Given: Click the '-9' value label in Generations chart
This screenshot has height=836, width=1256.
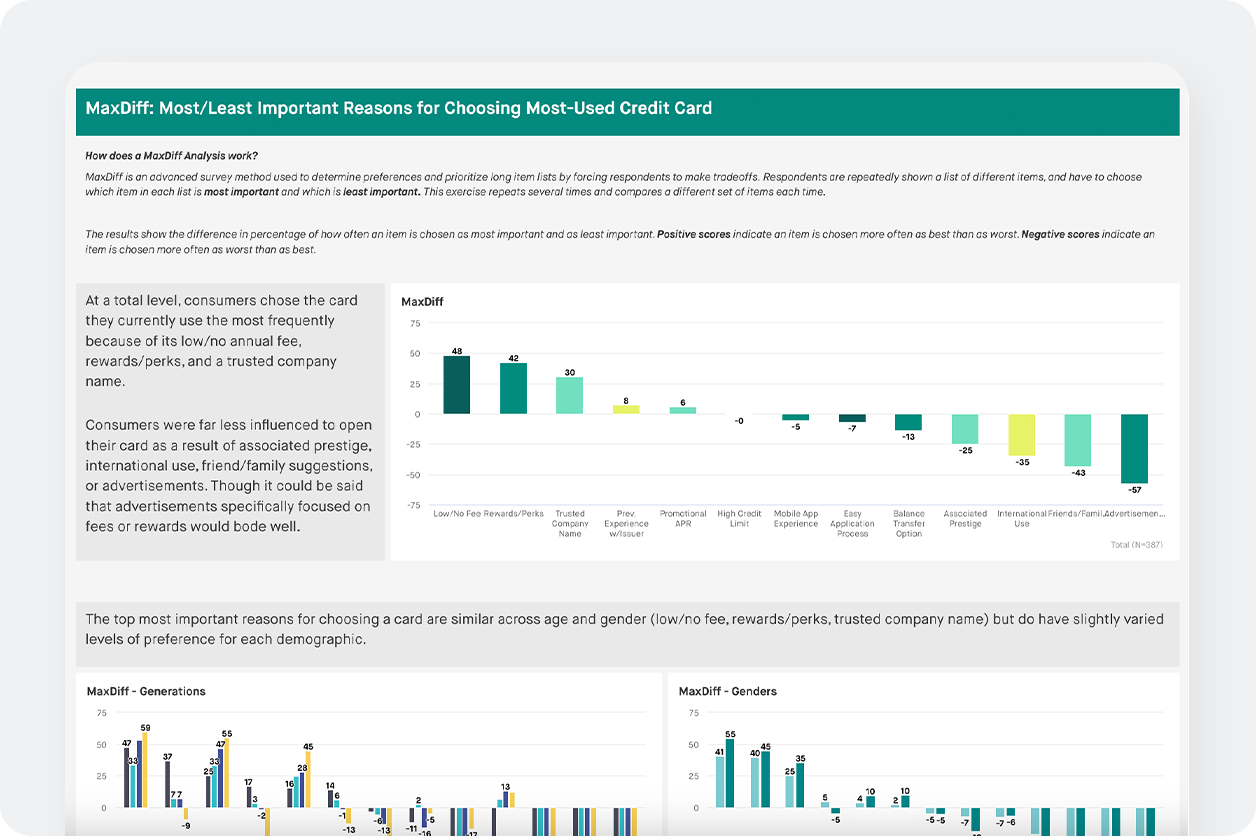Looking at the screenshot, I should tap(186, 825).
